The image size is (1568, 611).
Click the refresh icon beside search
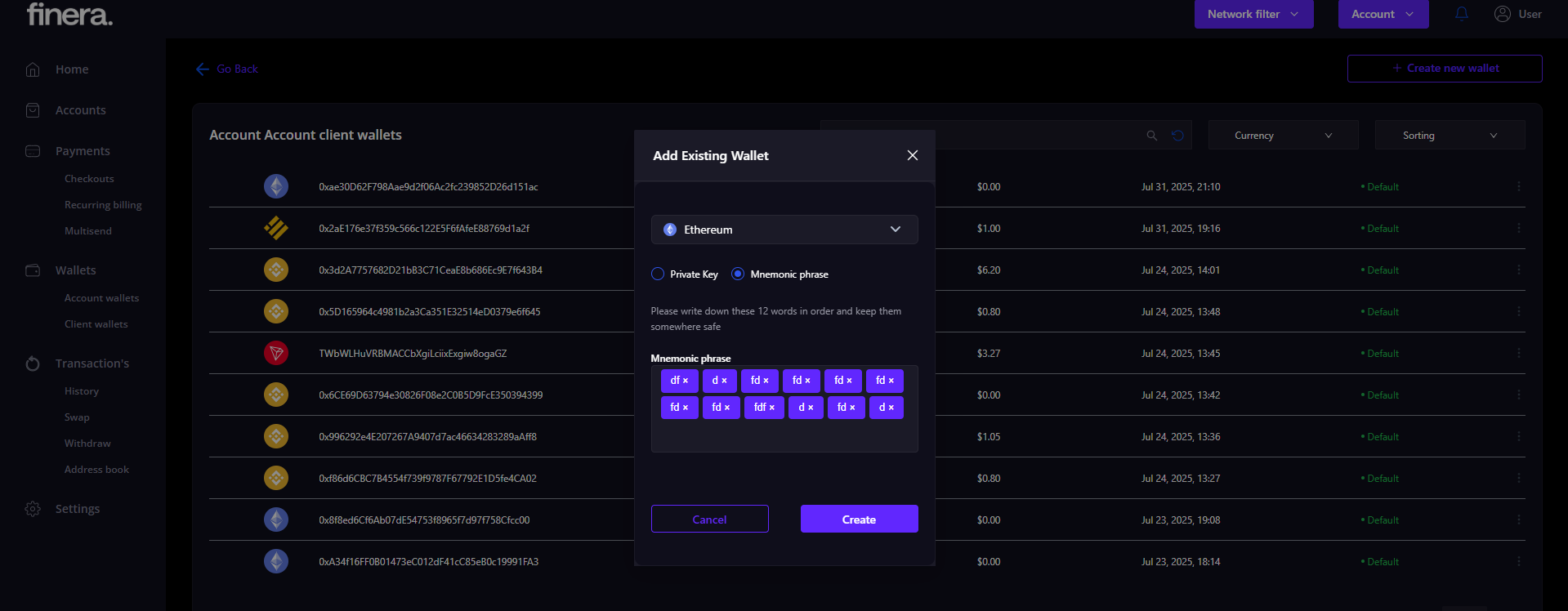(x=1177, y=136)
